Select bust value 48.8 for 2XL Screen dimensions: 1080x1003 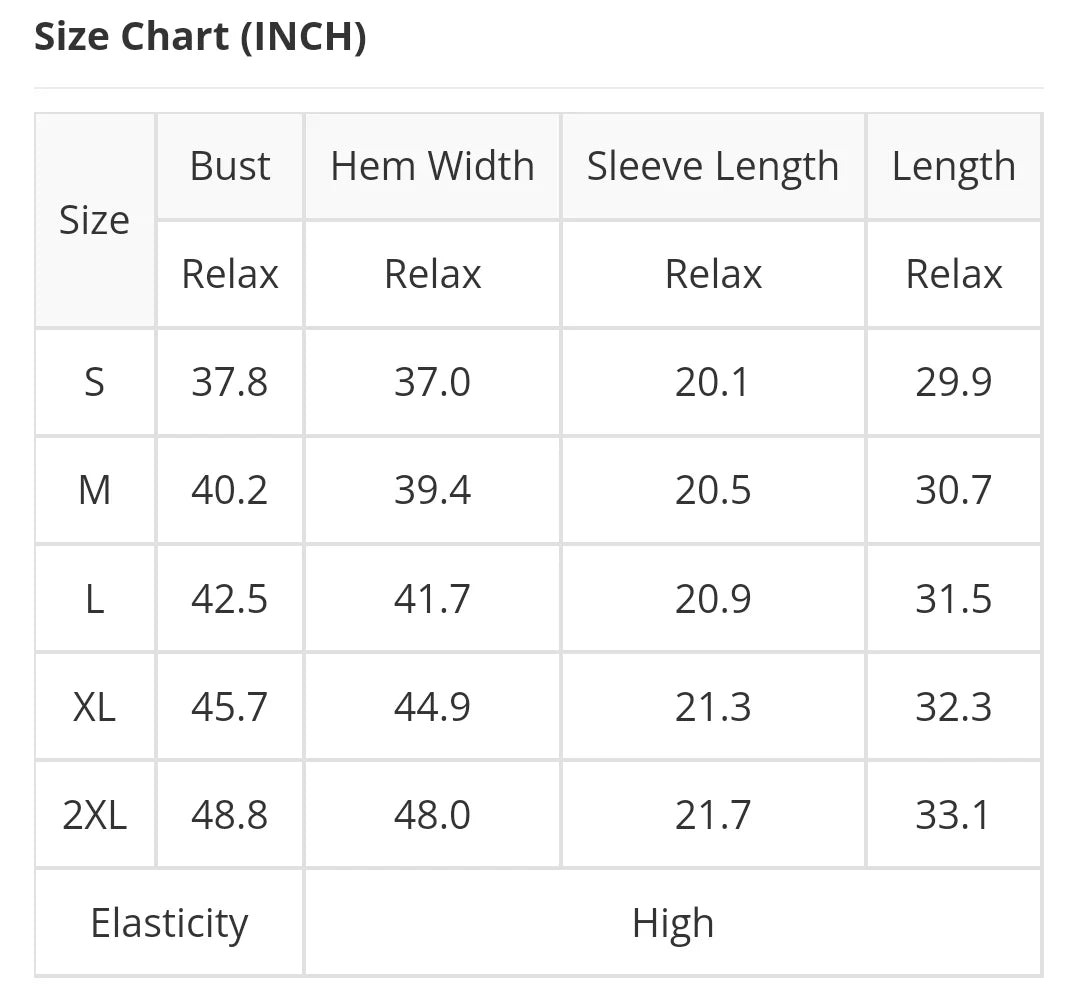point(230,815)
